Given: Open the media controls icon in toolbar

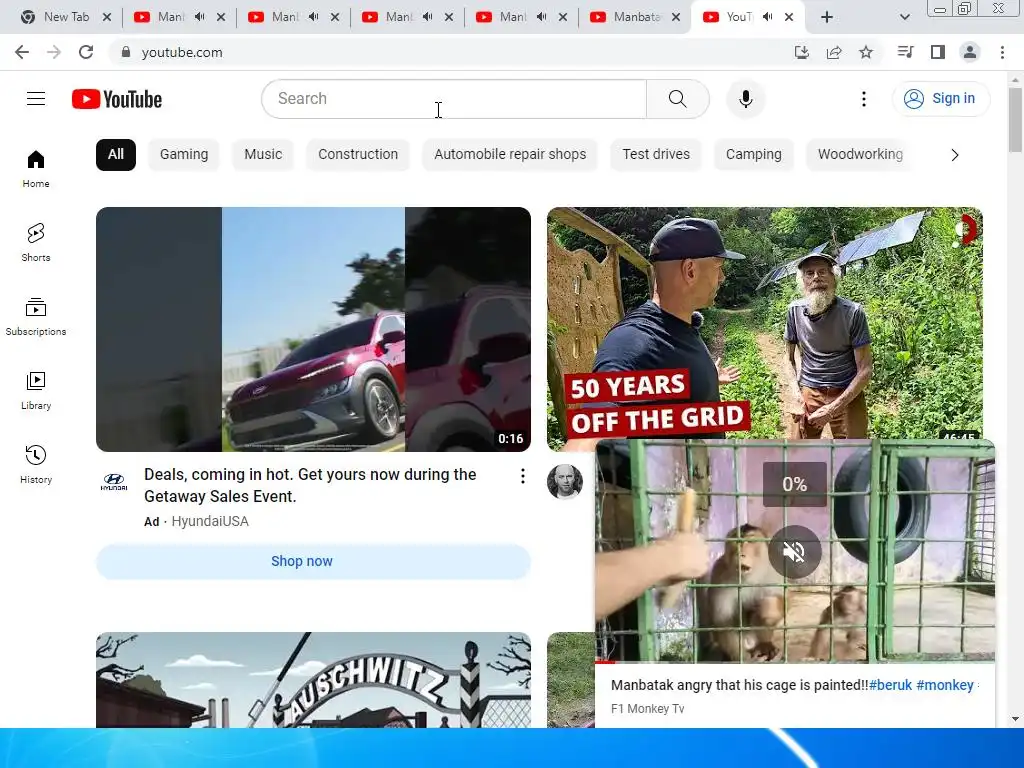Looking at the screenshot, I should tap(905, 52).
